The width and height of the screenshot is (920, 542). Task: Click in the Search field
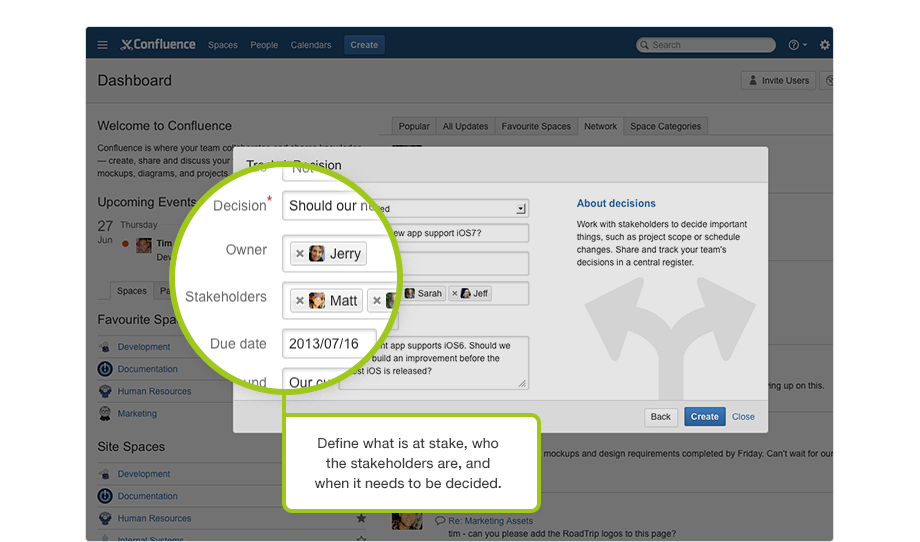point(706,45)
